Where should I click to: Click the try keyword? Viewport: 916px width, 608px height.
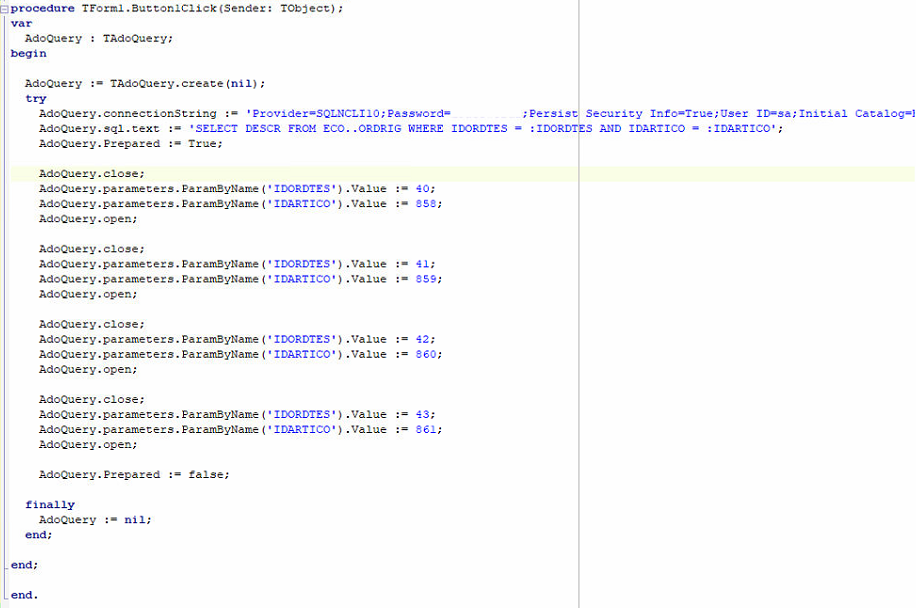[35, 98]
